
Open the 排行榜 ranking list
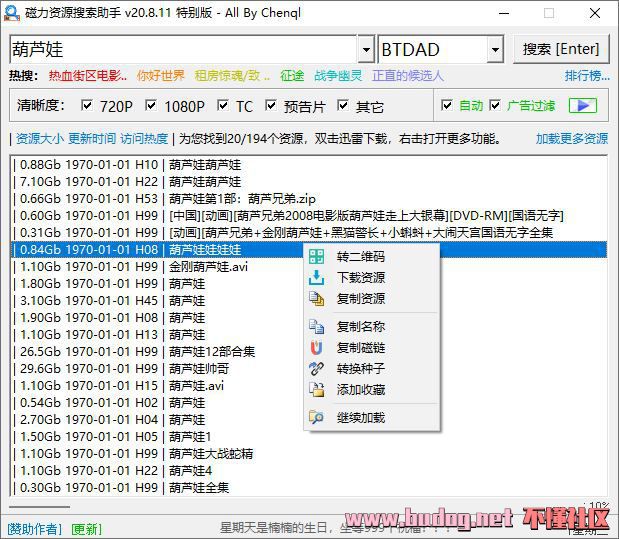(586, 75)
